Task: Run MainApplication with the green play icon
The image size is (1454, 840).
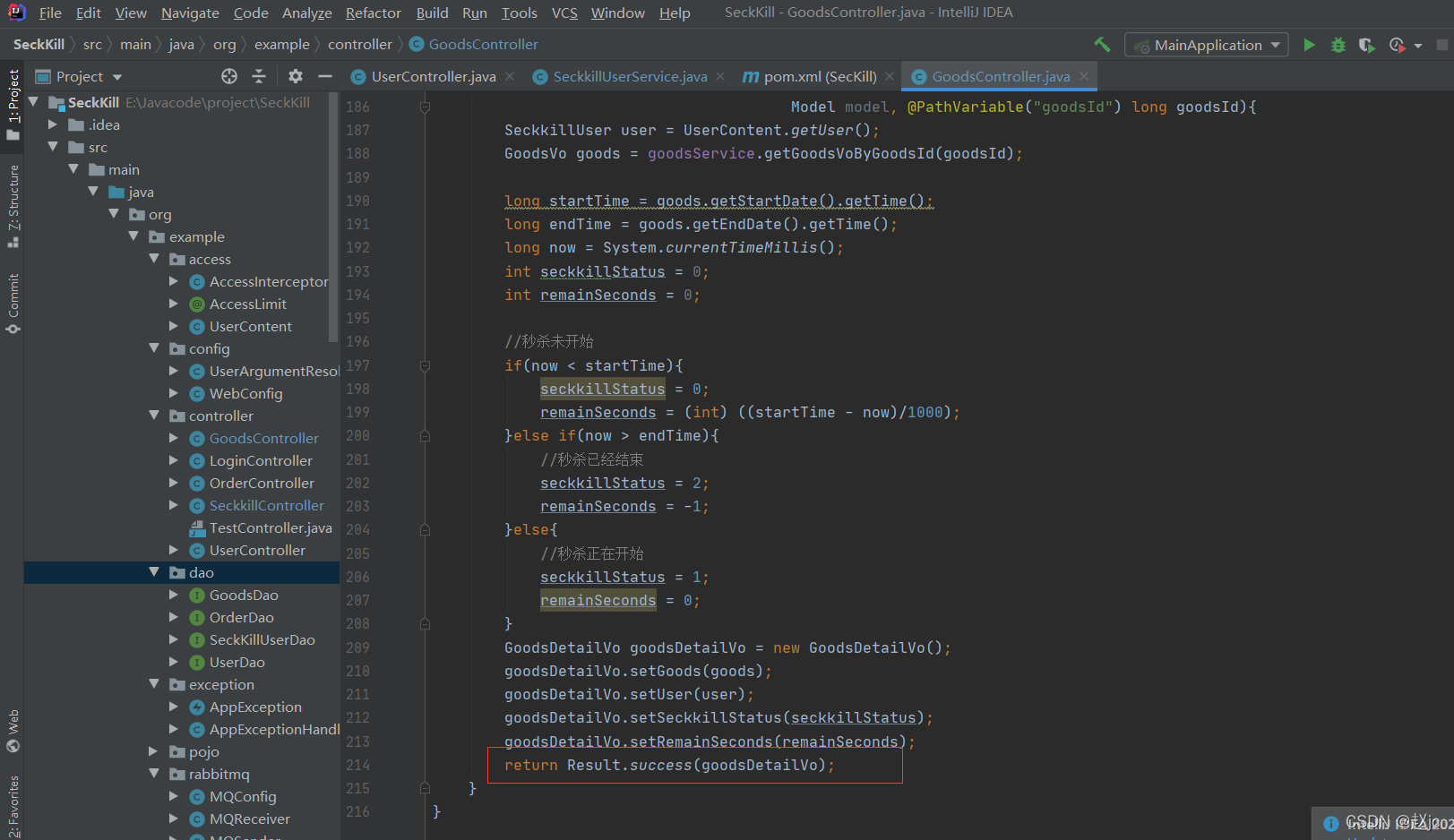Action: [x=1309, y=45]
